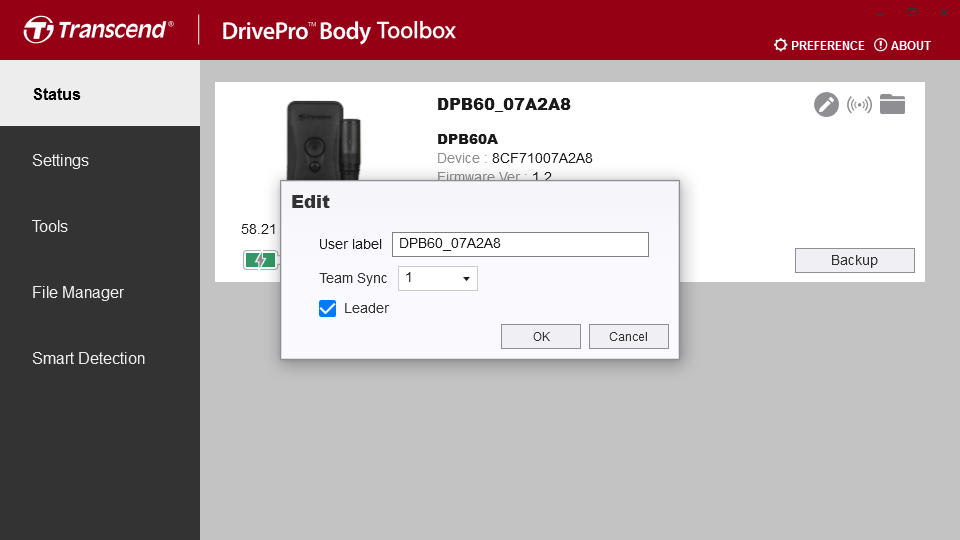The height and width of the screenshot is (540, 960).
Task: Open Preference settings in header
Action: click(x=819, y=45)
